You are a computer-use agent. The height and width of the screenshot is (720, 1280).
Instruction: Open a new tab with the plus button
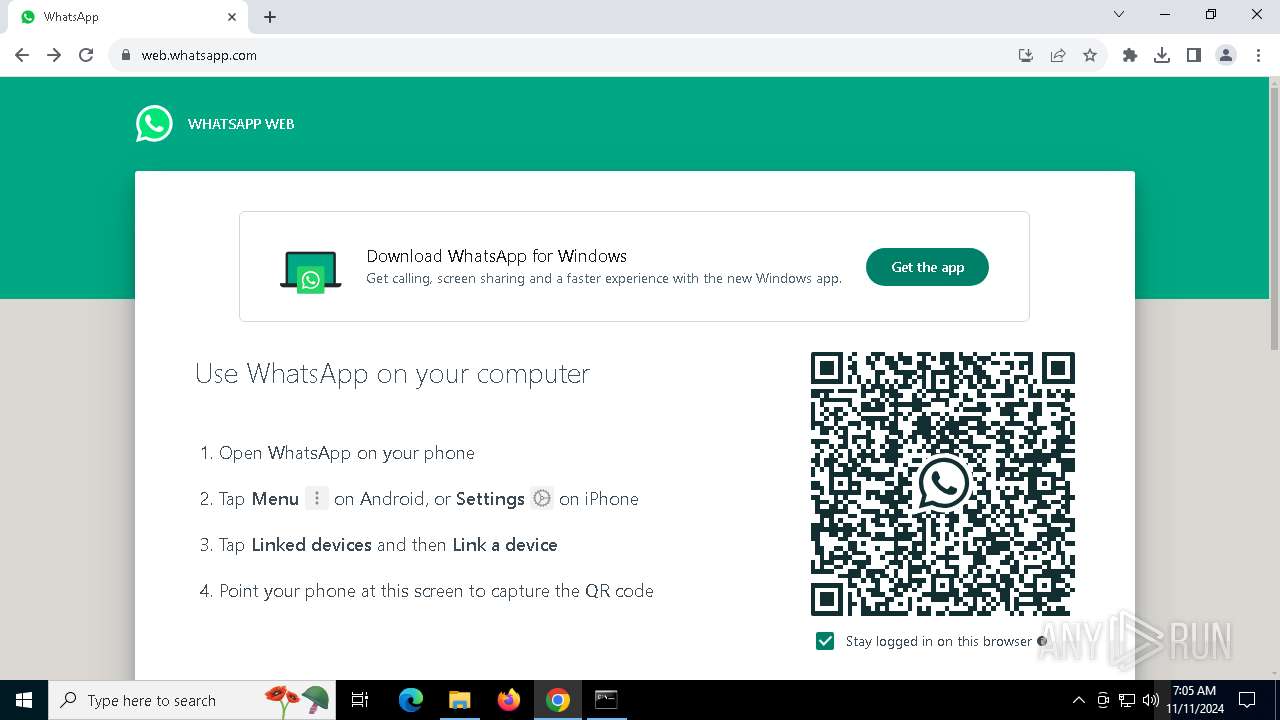pyautogui.click(x=270, y=17)
